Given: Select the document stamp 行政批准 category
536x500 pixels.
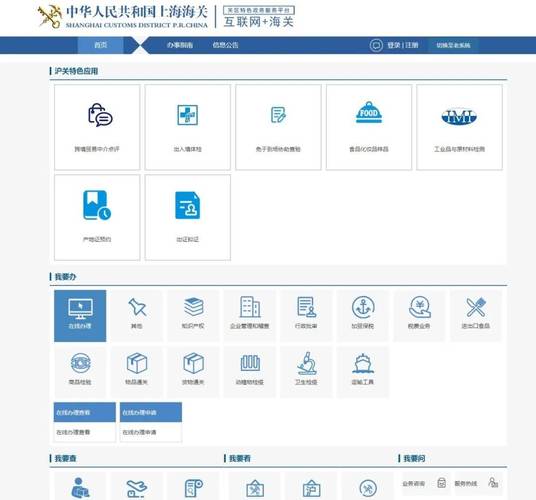Looking at the screenshot, I should point(306,316).
